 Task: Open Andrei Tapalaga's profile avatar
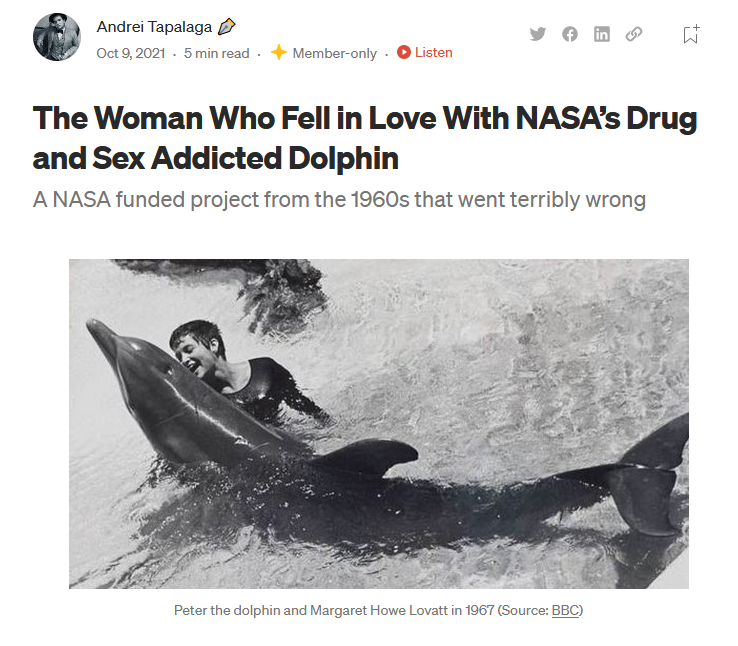point(56,37)
